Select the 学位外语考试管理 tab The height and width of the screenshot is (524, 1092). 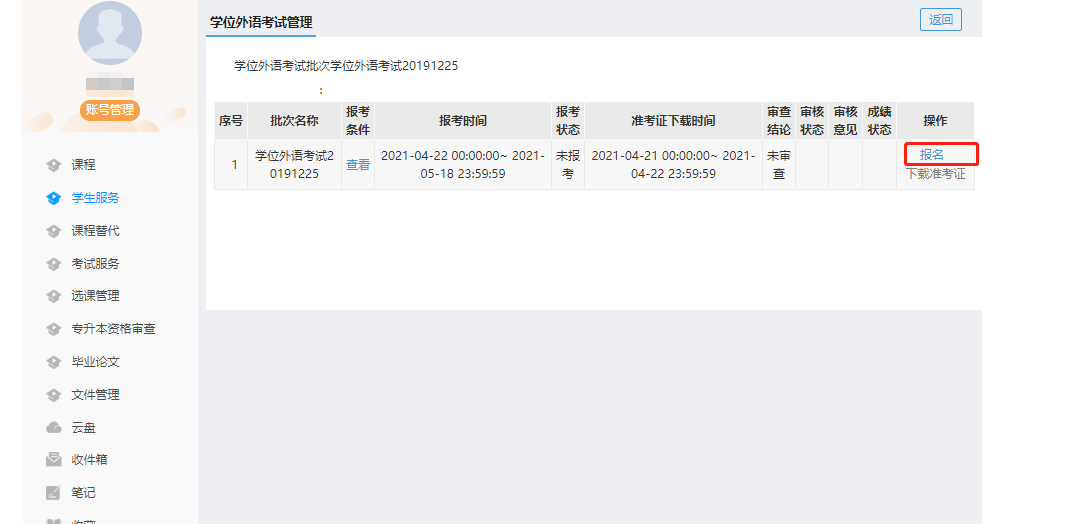tap(261, 21)
